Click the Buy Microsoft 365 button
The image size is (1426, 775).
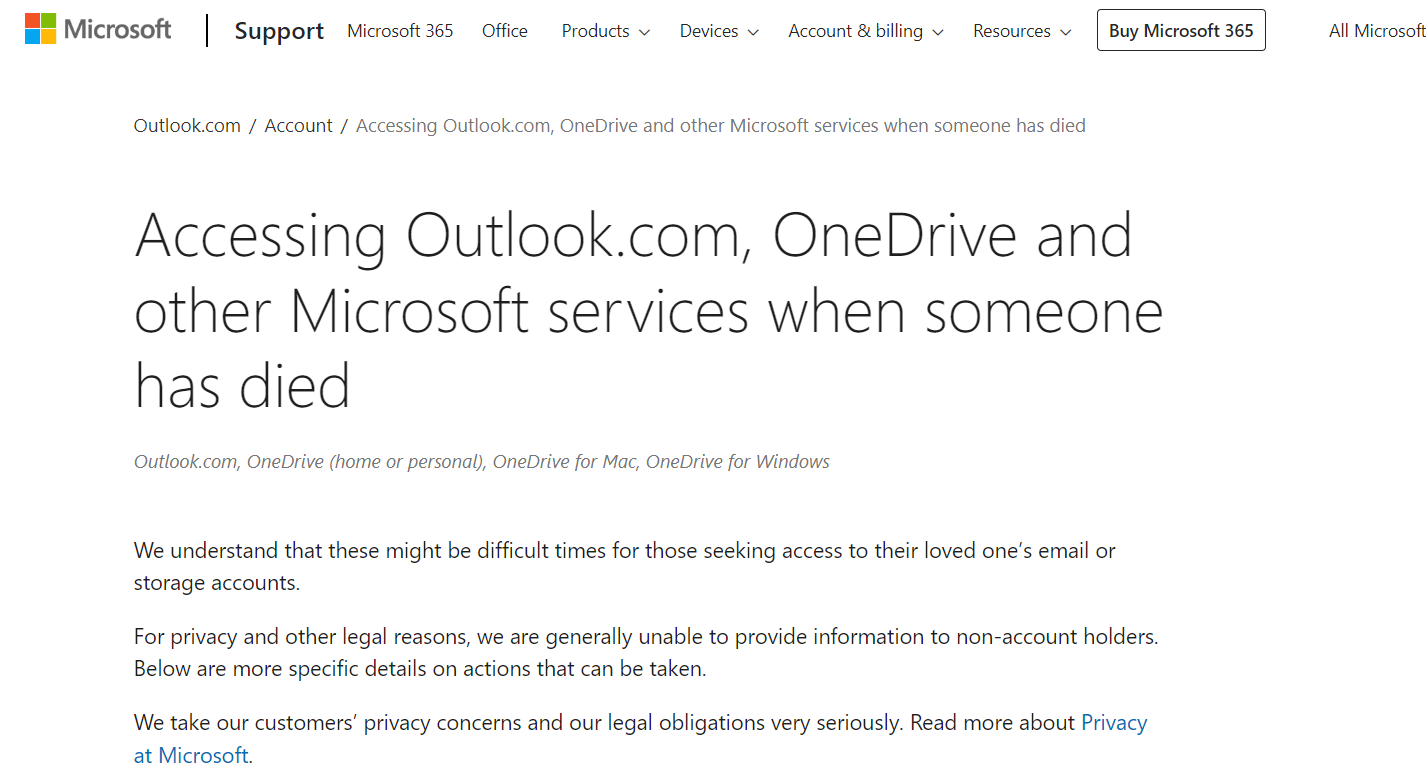pyautogui.click(x=1181, y=30)
